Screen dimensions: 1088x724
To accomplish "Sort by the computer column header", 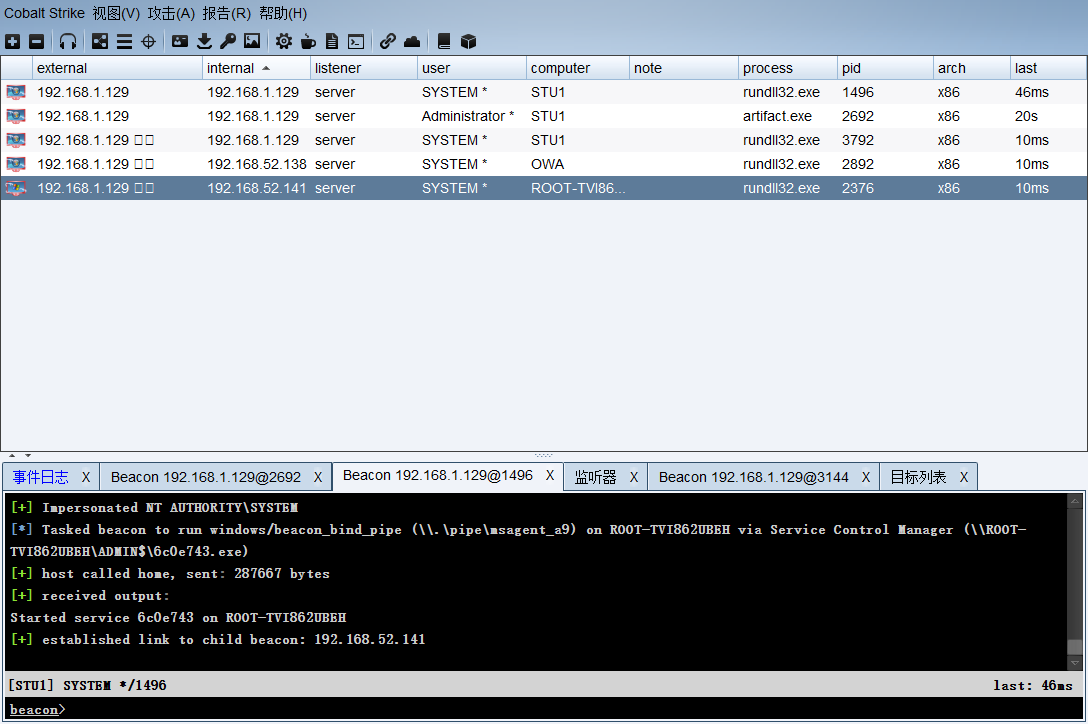I will click(578, 68).
